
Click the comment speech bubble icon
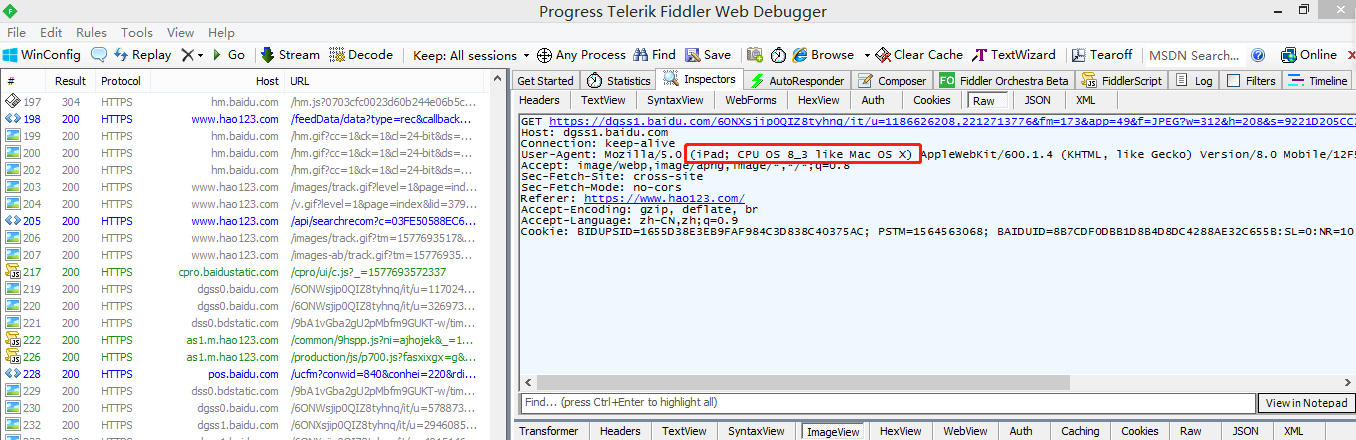coord(99,55)
